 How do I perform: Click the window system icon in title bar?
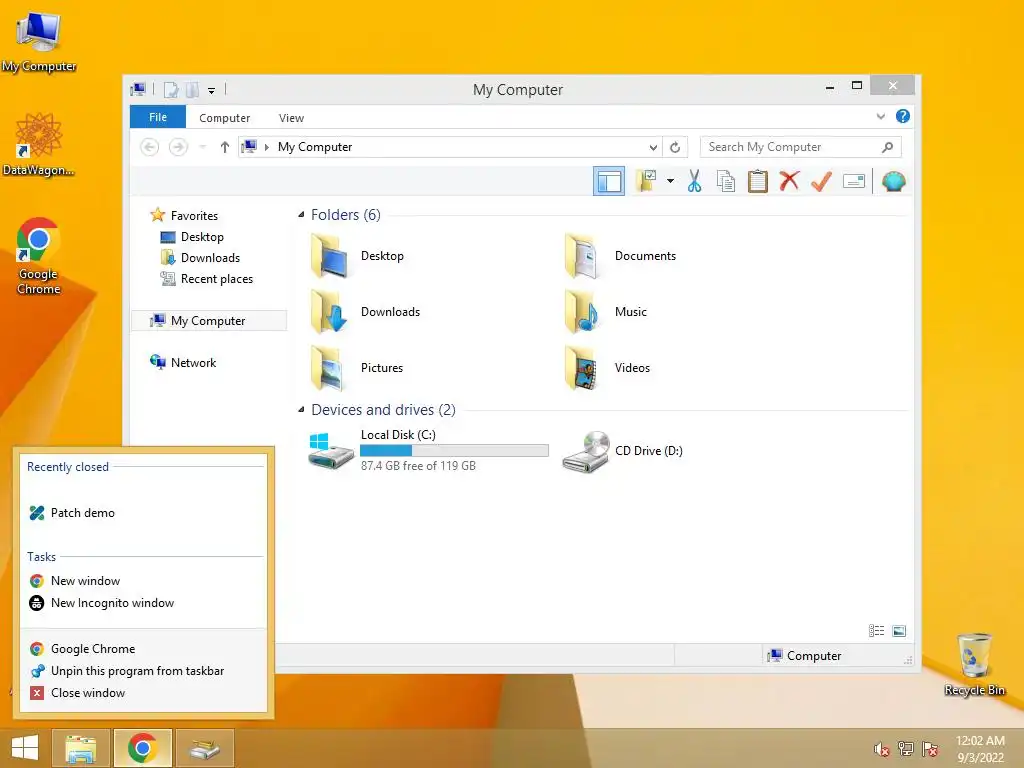(x=138, y=89)
